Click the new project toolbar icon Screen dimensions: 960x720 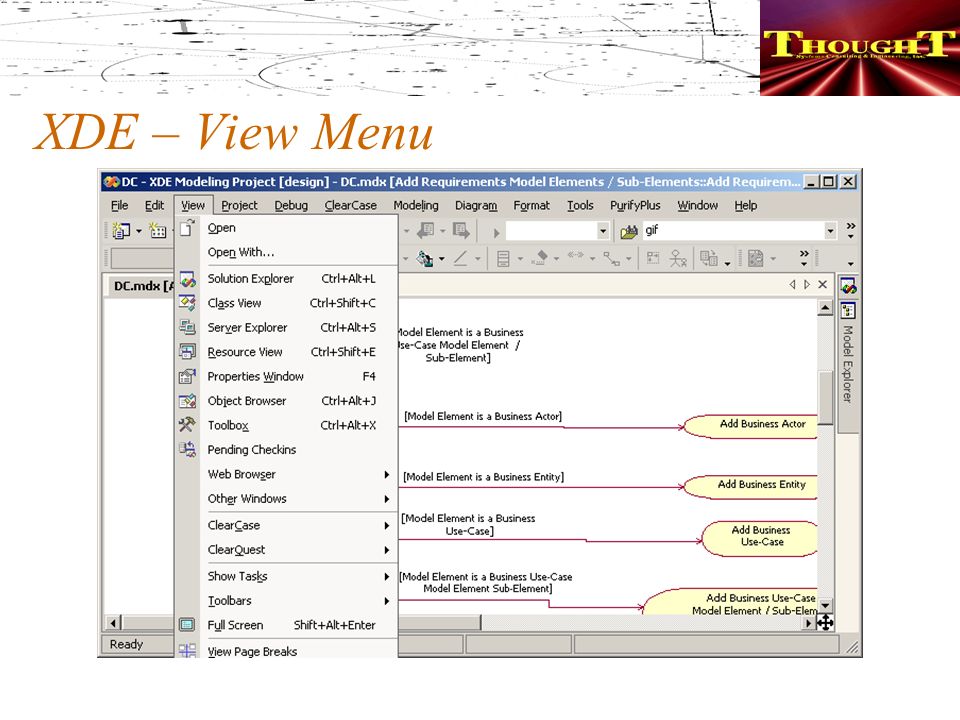[x=121, y=230]
